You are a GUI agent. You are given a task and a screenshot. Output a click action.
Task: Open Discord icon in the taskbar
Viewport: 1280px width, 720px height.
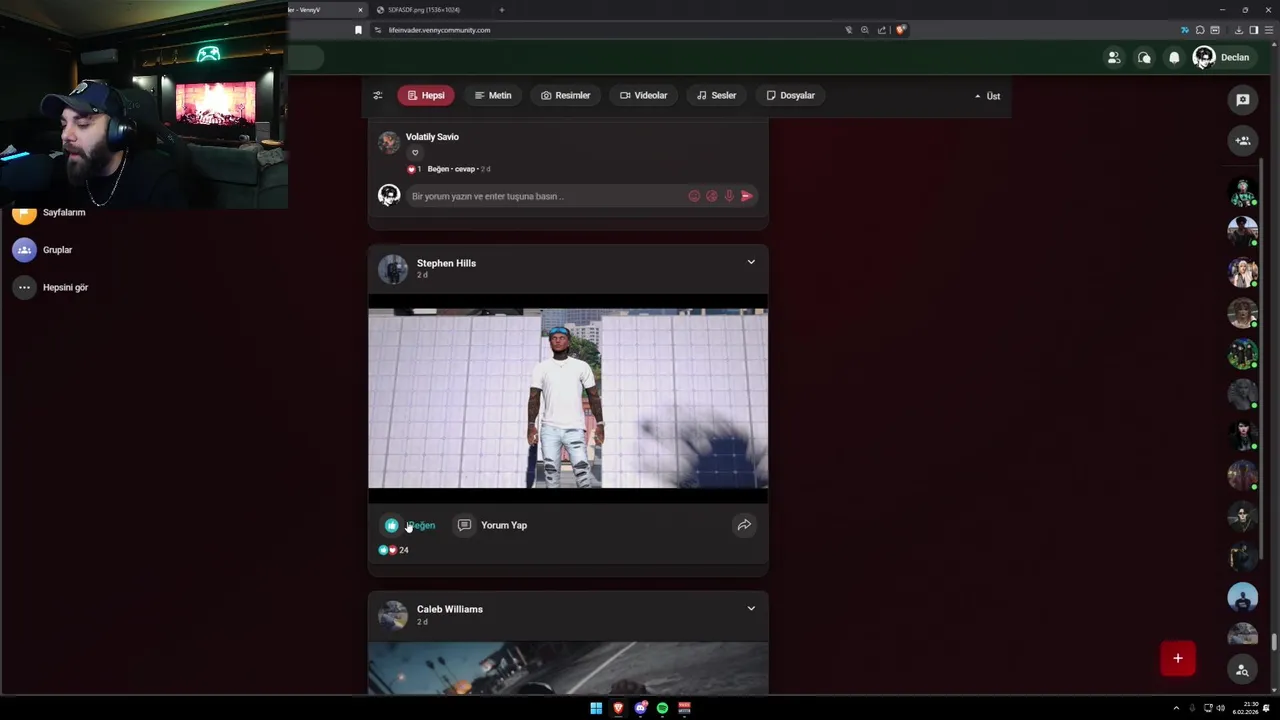tap(640, 708)
